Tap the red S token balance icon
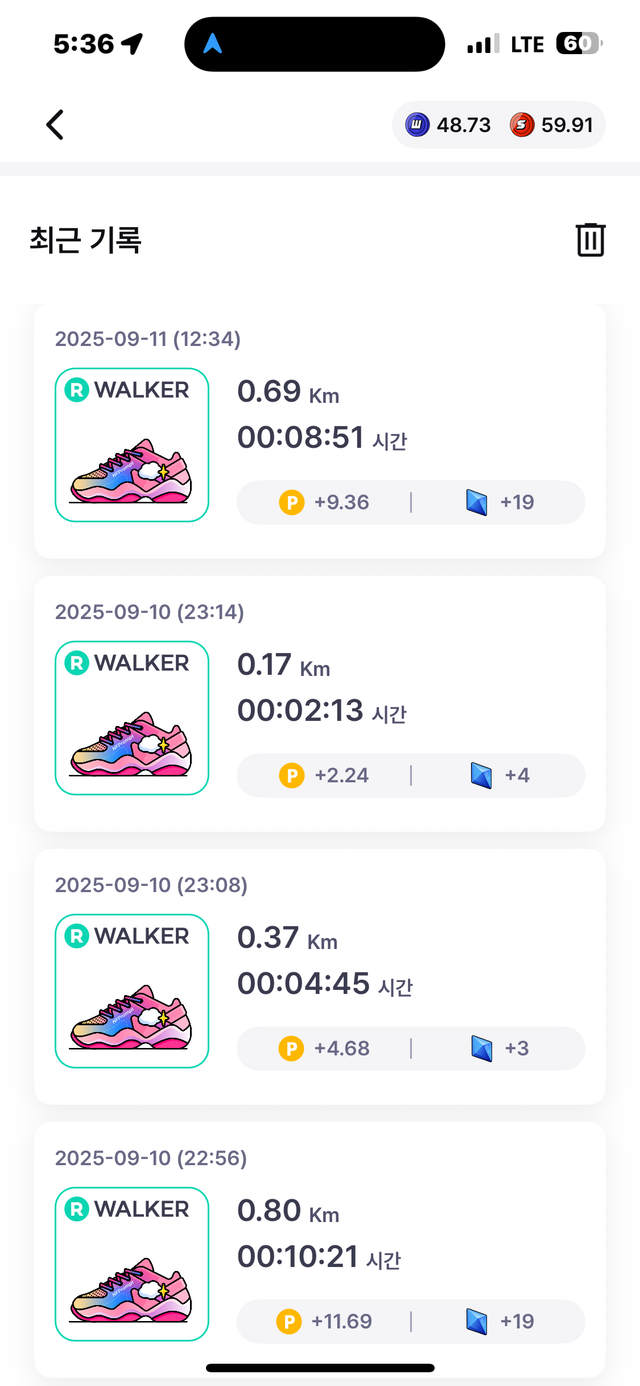The width and height of the screenshot is (640, 1386). coord(521,125)
